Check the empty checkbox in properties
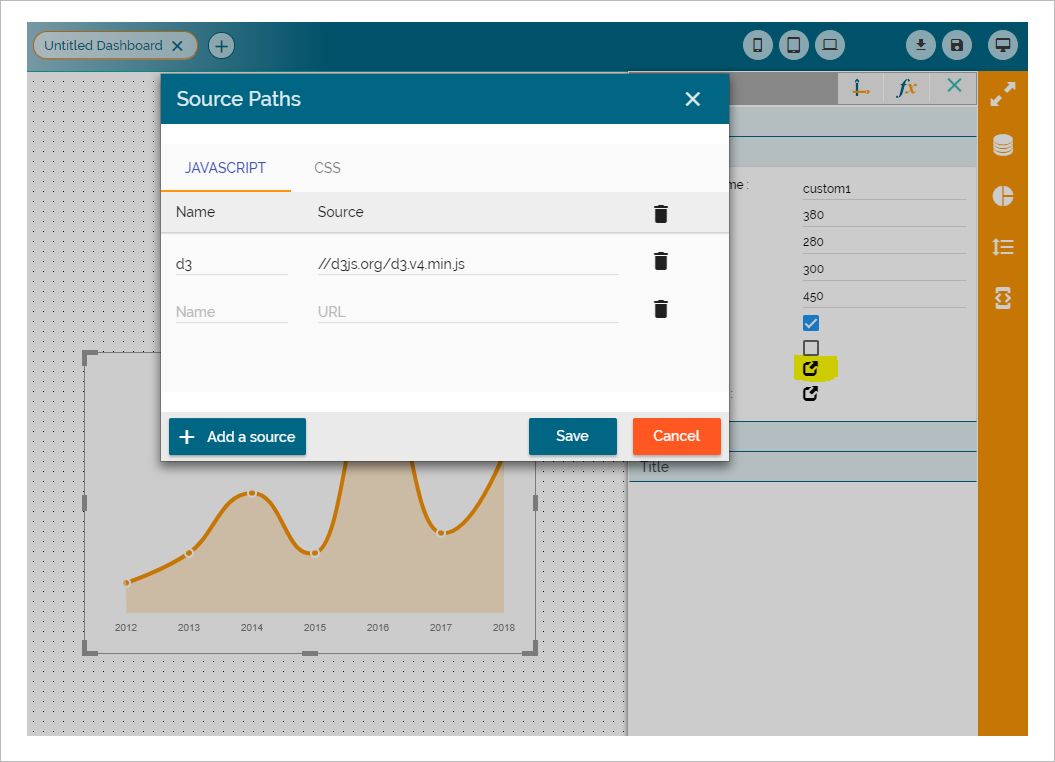1055x762 pixels. pos(811,348)
